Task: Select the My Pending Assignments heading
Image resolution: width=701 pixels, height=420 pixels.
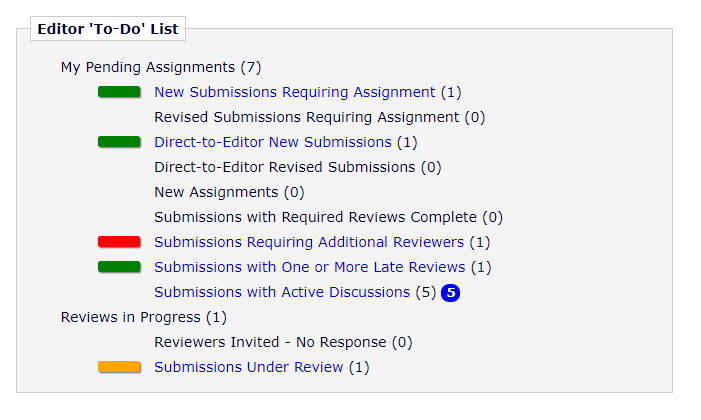Action: click(160, 67)
